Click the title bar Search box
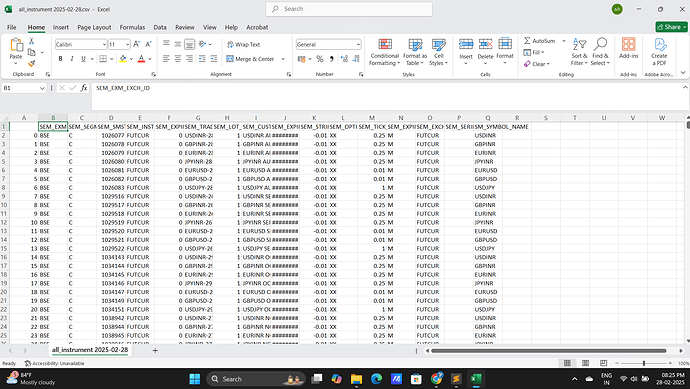Viewport: 690px width, 389px height. pyautogui.click(x=349, y=9)
